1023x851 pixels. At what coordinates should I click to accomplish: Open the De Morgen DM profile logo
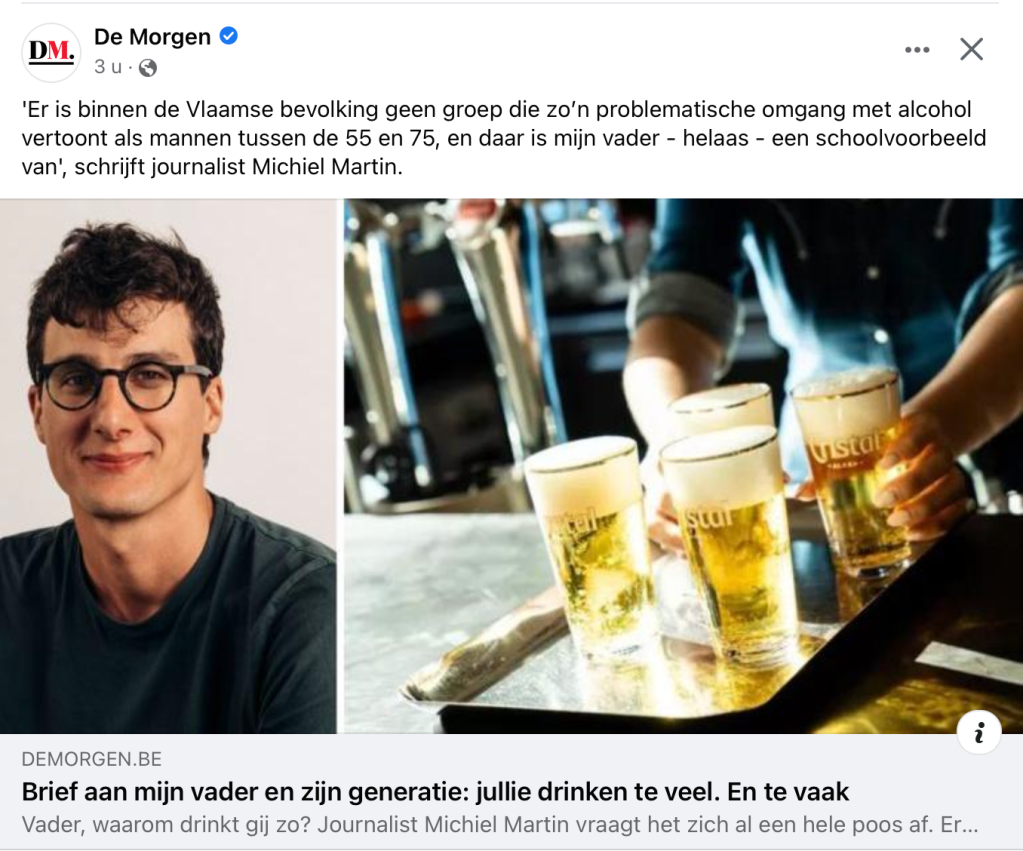click(x=51, y=52)
